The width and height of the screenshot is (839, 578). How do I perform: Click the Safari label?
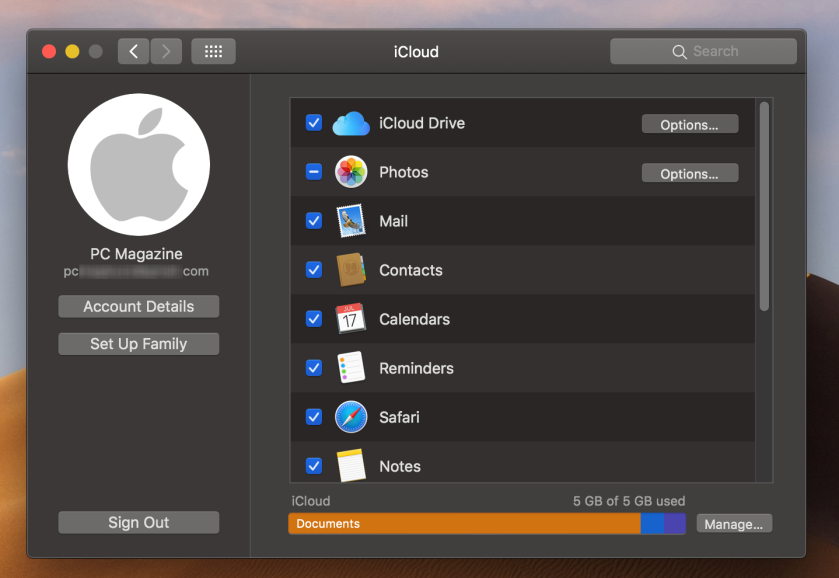tap(399, 417)
